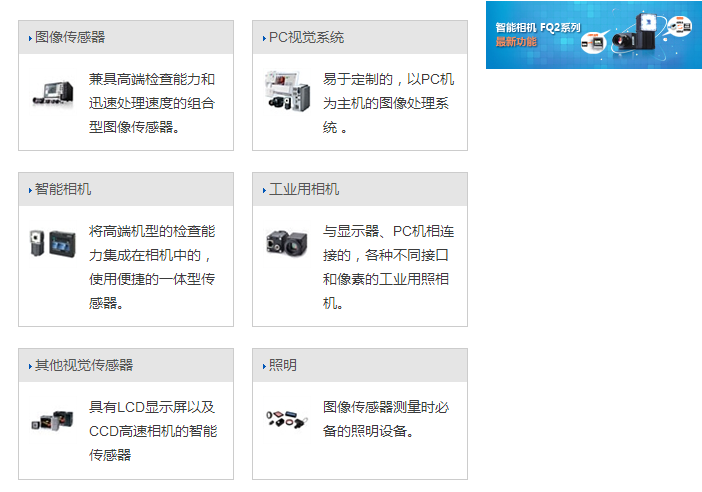Click the arrow bullet before 照明
This screenshot has height=492, width=702.
click(264, 366)
